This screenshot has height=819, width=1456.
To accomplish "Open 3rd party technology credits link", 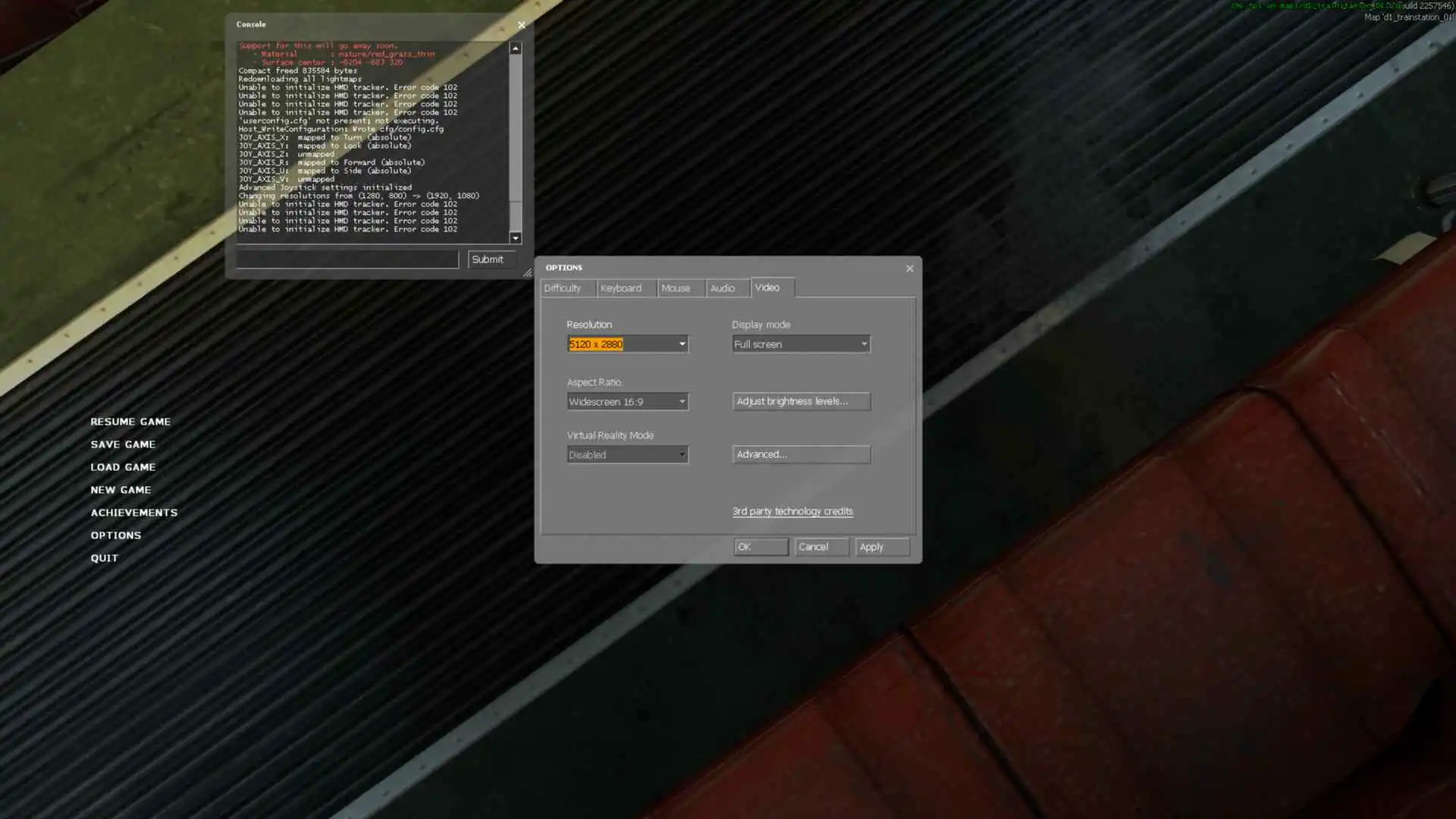I will (x=792, y=511).
